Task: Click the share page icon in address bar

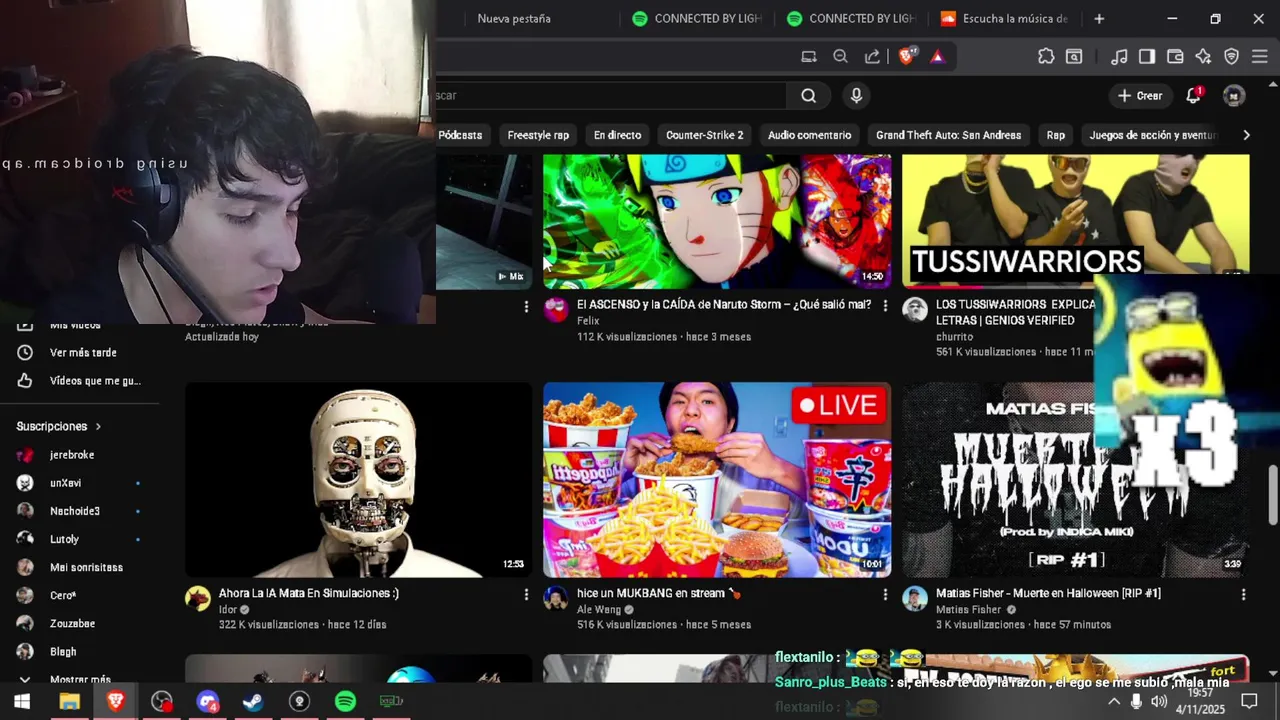Action: 872,57
